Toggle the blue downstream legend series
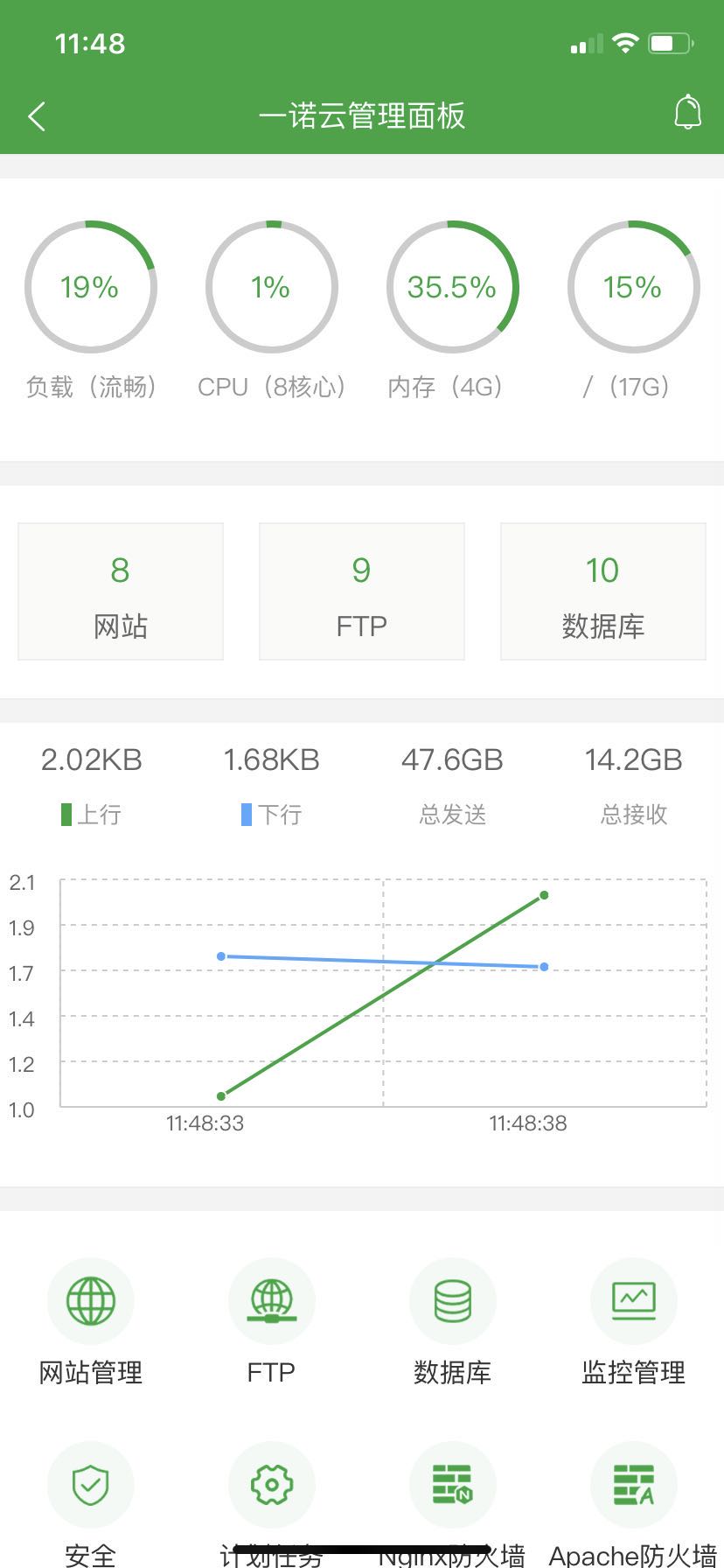 [271, 815]
